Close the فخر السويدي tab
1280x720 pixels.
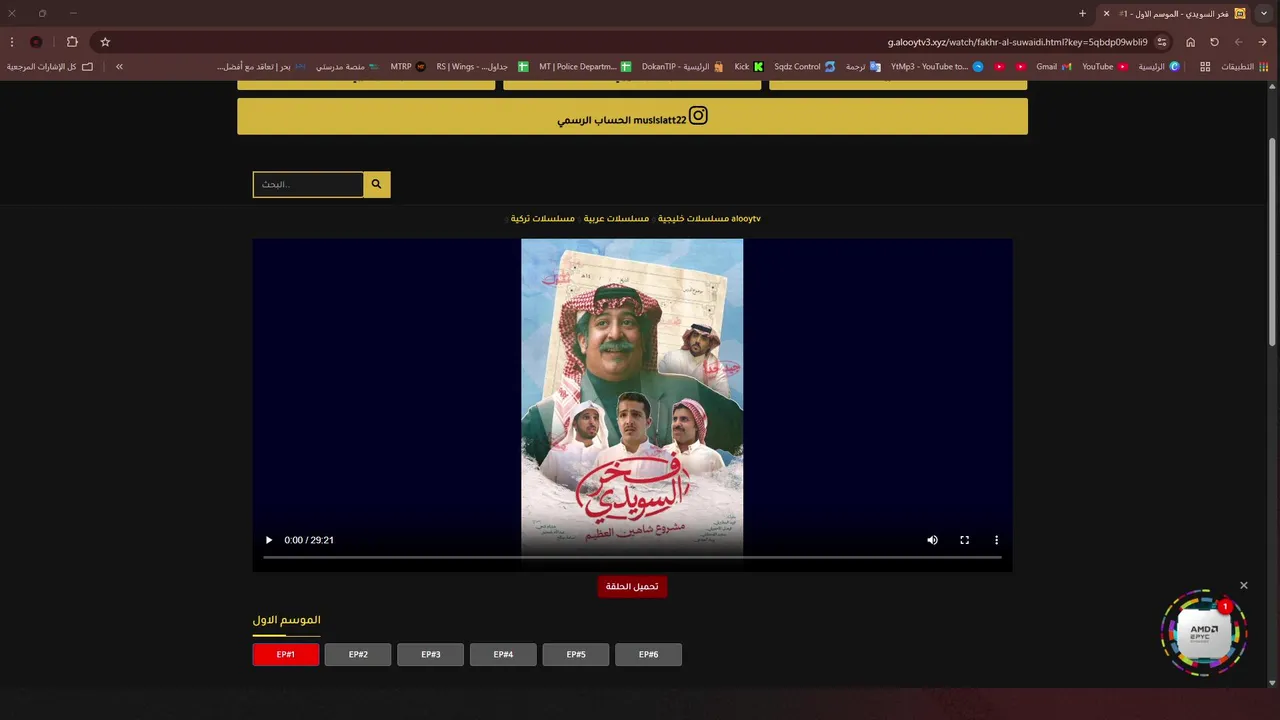1106,13
